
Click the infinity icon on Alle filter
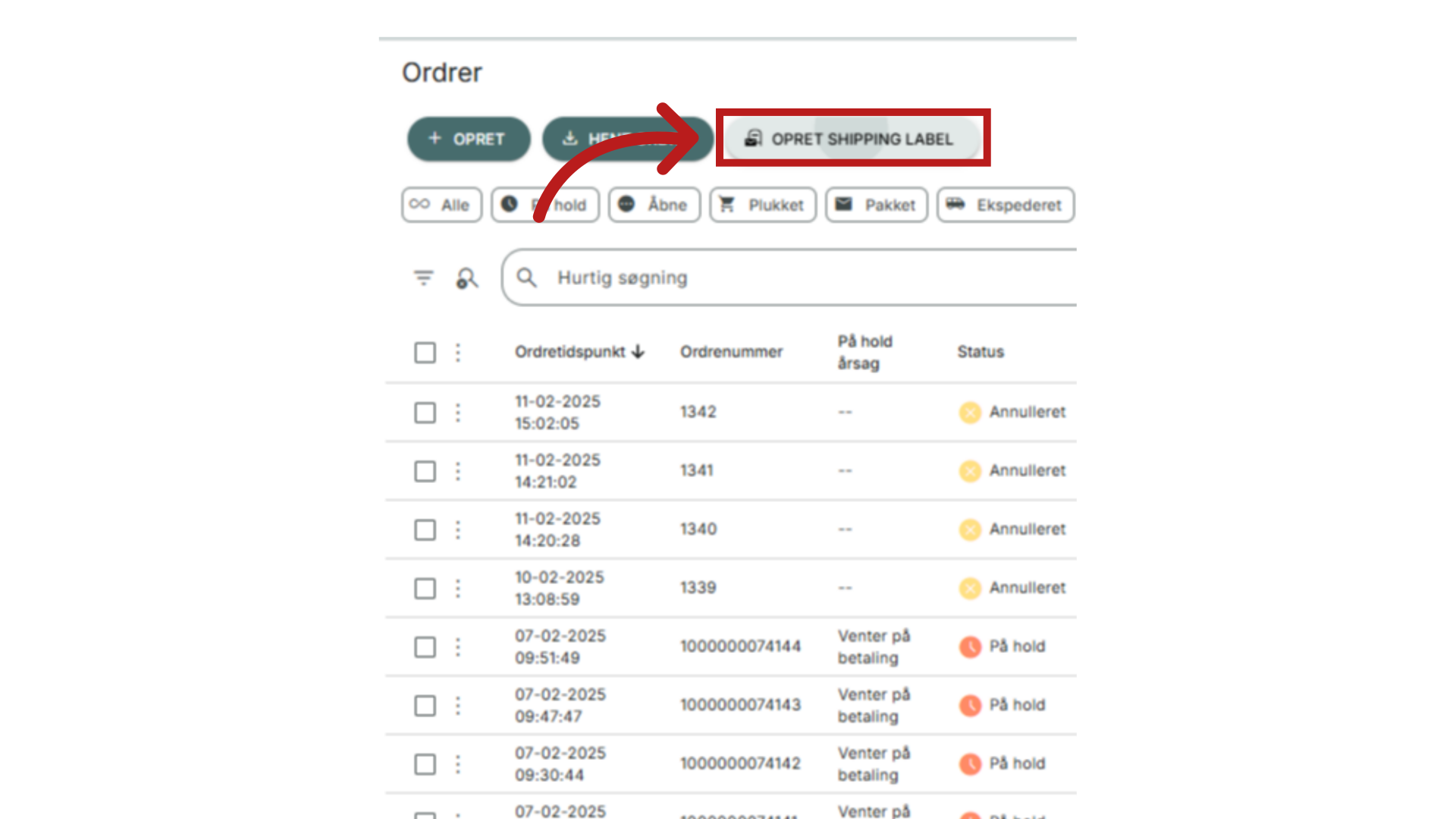click(x=419, y=204)
